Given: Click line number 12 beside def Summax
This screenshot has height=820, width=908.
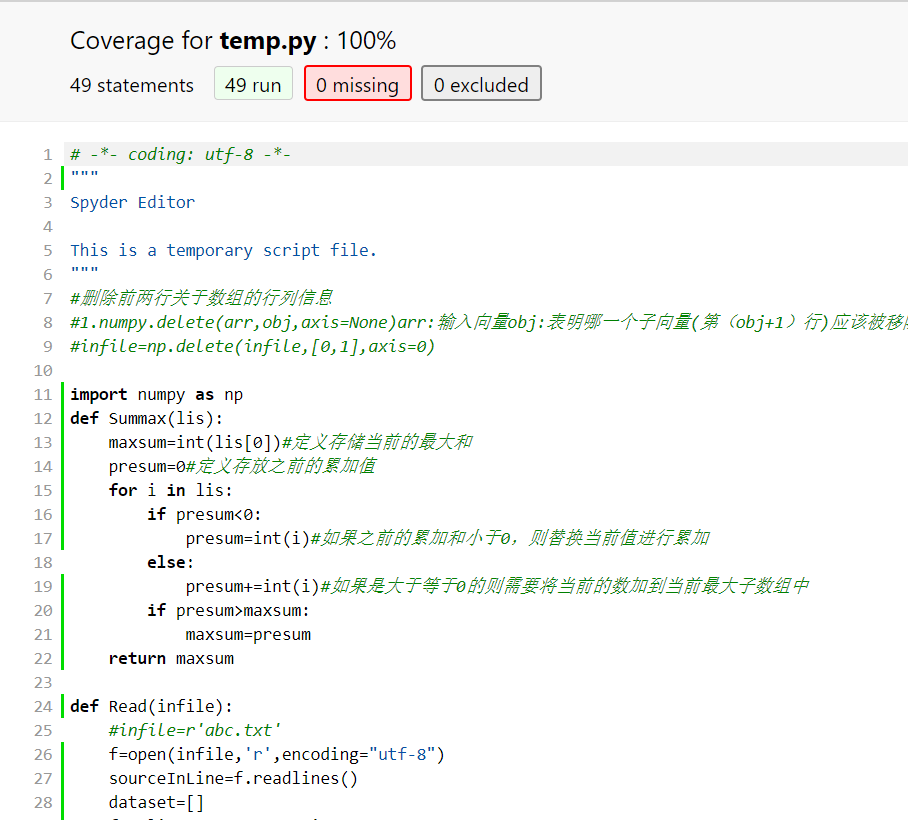Looking at the screenshot, I should coord(43,419).
